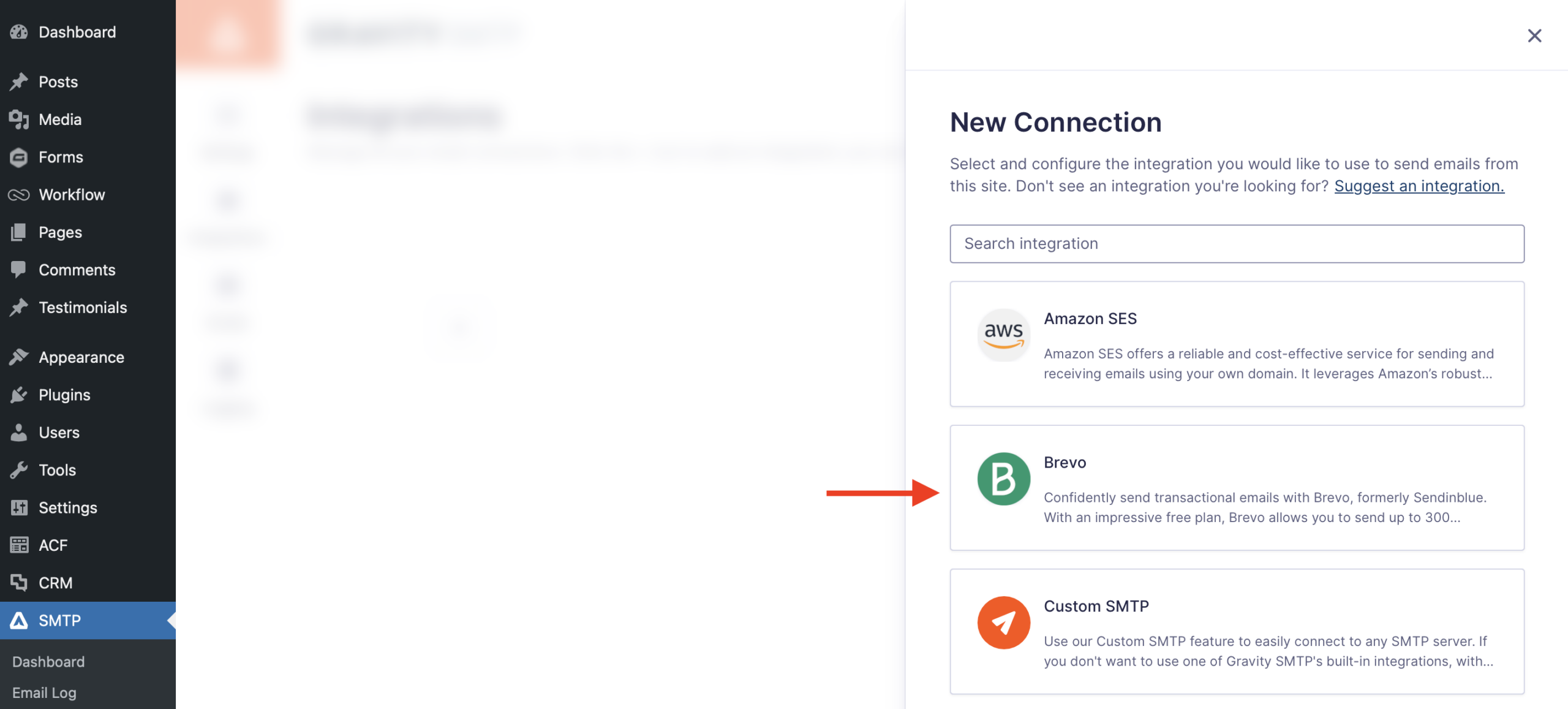
Task: Choose the Custom SMTP integration title
Action: (1096, 606)
